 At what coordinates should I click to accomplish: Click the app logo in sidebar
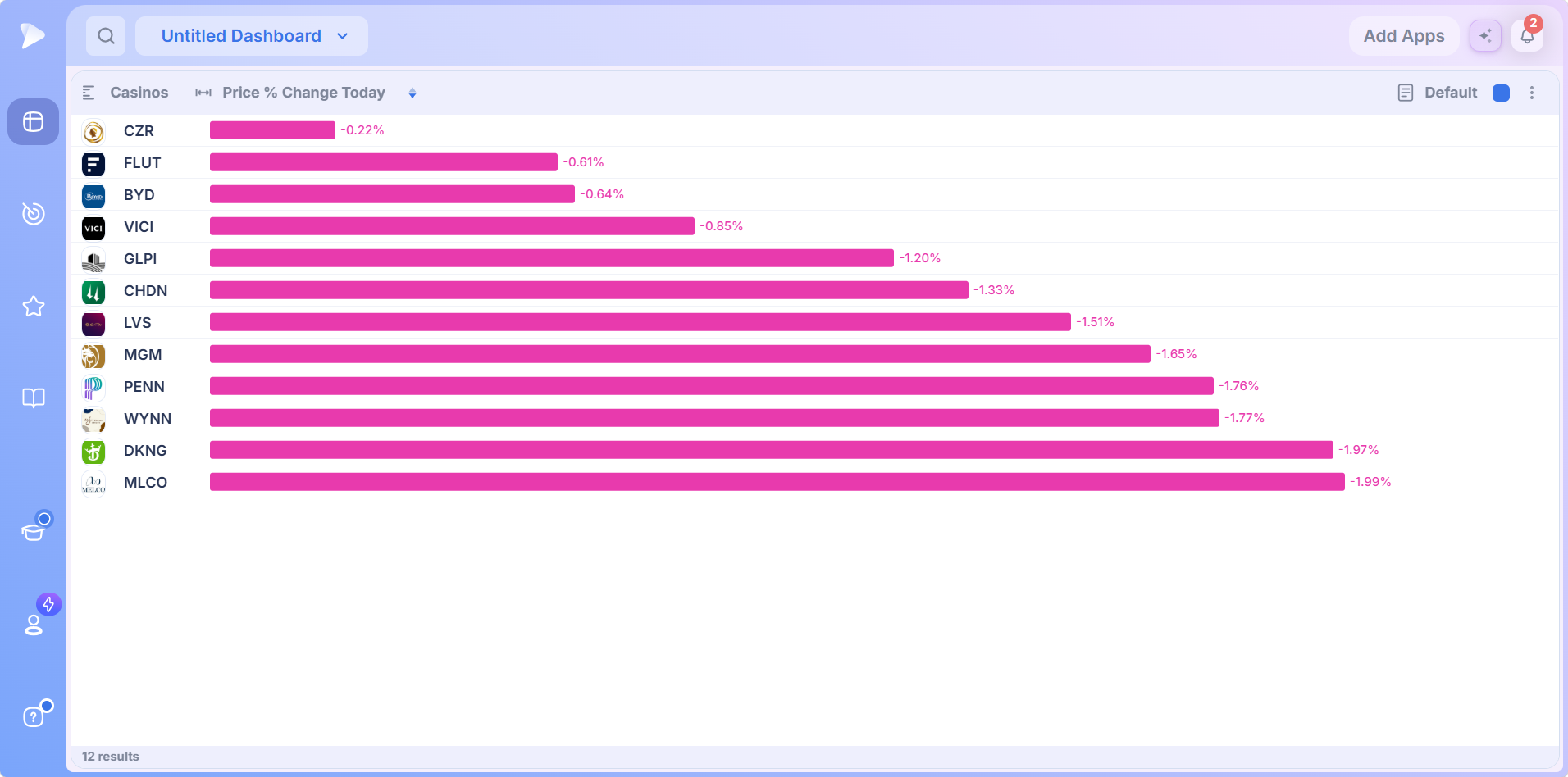click(33, 35)
